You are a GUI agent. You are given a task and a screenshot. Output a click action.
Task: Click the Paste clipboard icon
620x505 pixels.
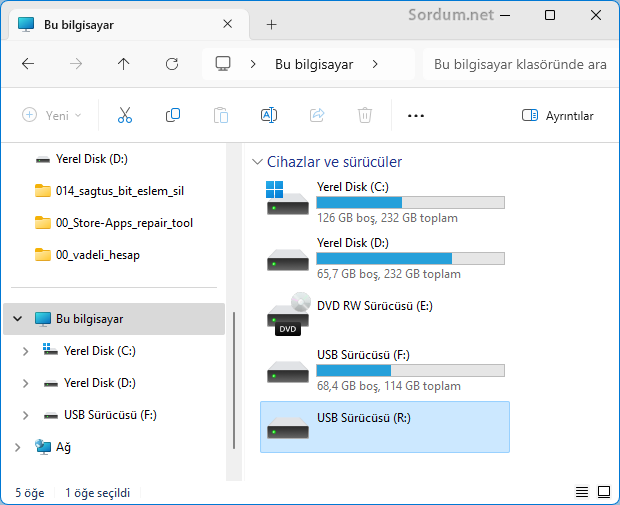(221, 115)
